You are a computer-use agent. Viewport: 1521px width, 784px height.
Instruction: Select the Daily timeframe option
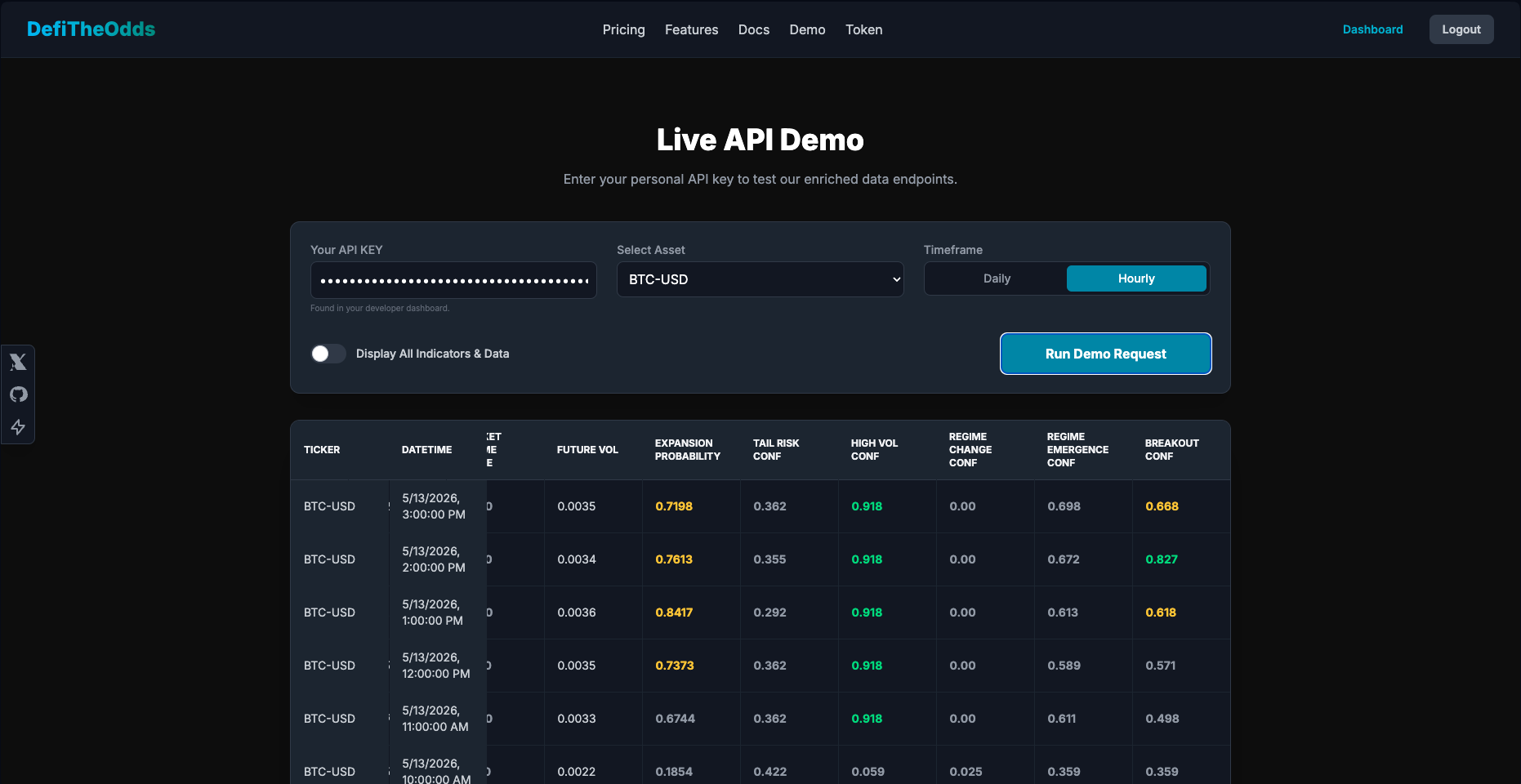(x=997, y=278)
